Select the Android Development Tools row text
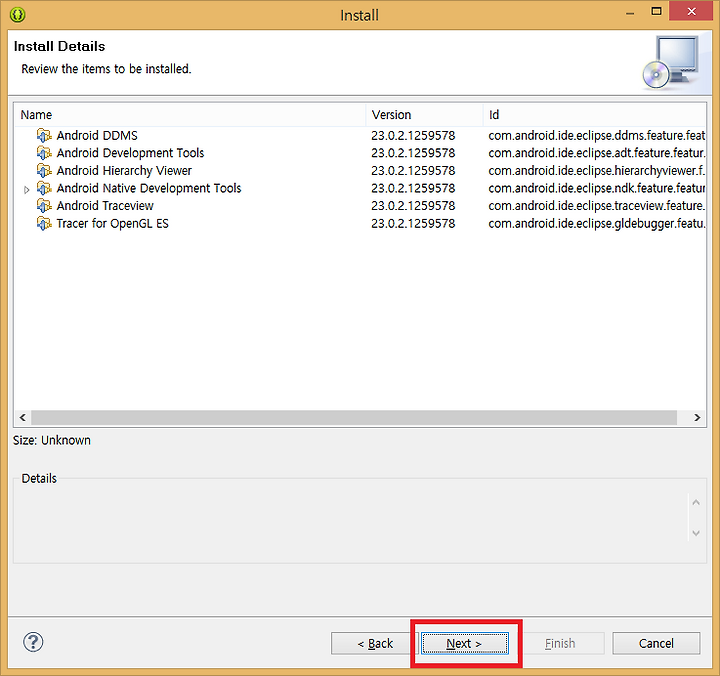This screenshot has height=676, width=720. tap(130, 153)
